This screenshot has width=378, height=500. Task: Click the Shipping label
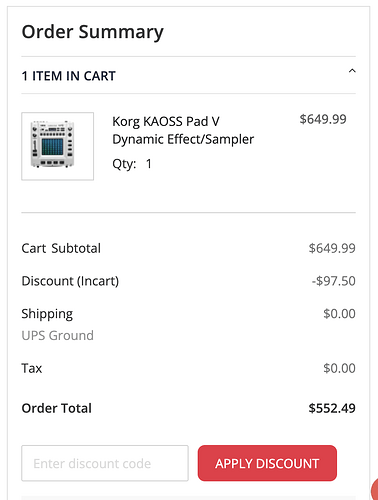coord(47,314)
